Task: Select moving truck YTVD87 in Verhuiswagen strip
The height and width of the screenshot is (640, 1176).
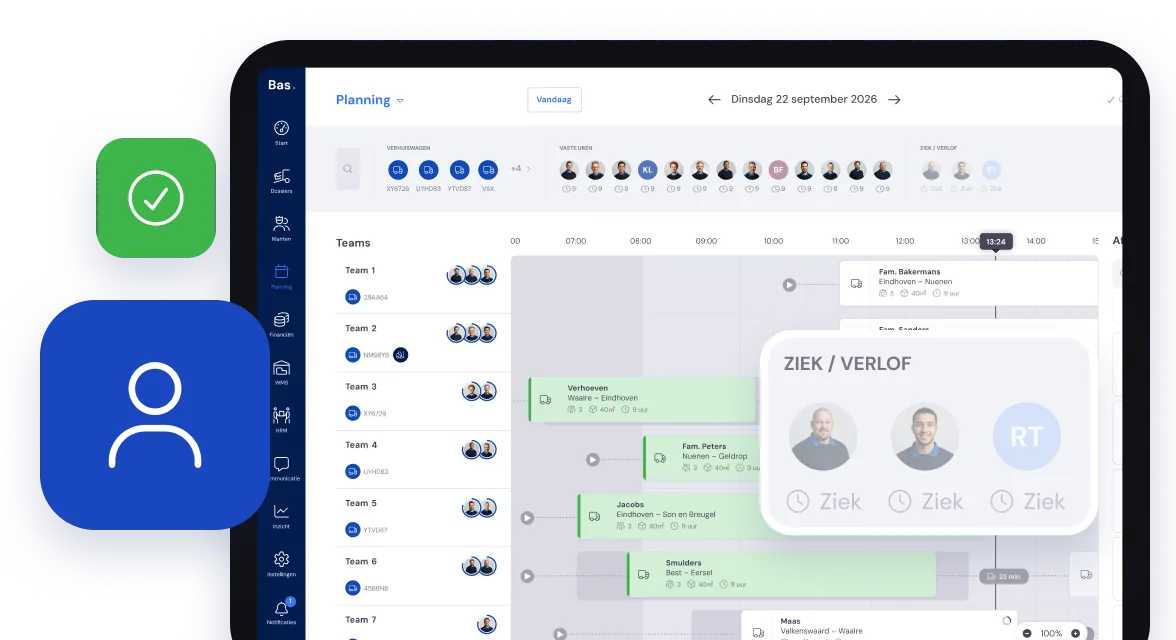Action: click(x=459, y=170)
